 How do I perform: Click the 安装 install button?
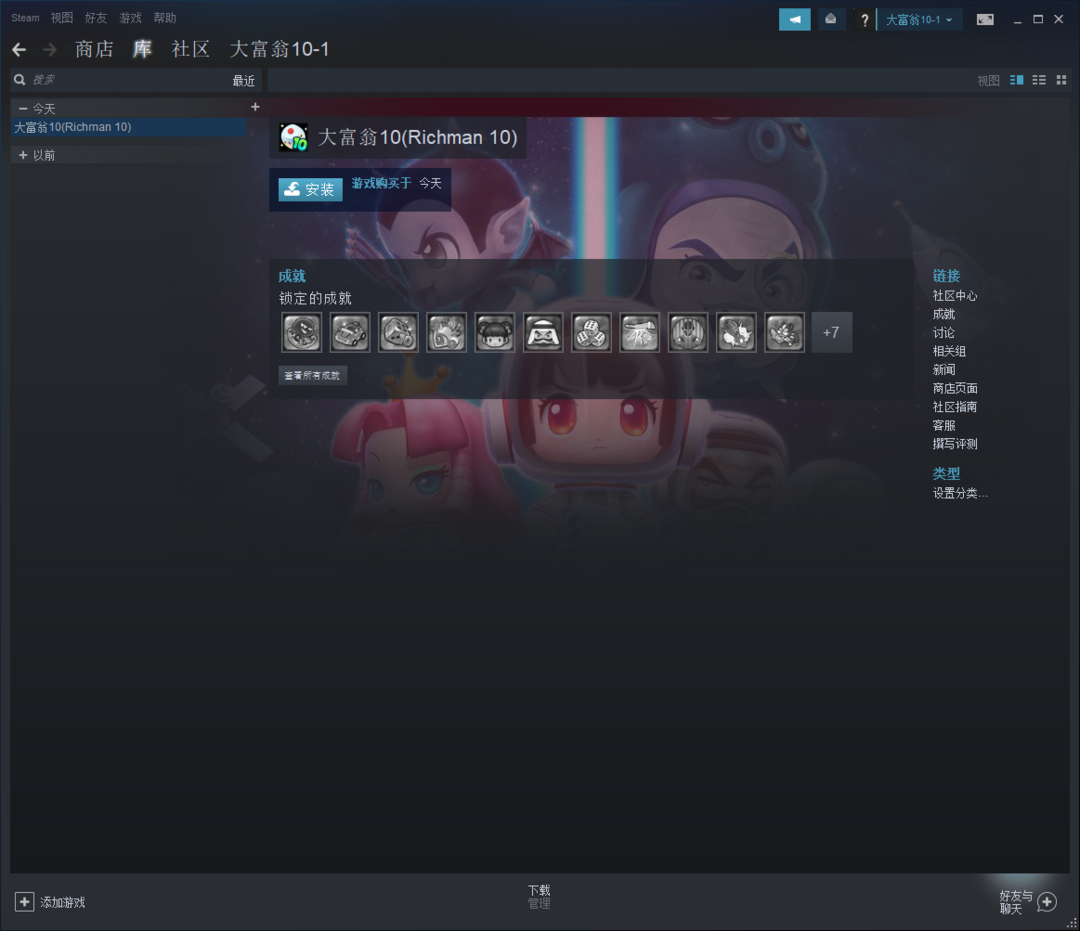tap(311, 189)
